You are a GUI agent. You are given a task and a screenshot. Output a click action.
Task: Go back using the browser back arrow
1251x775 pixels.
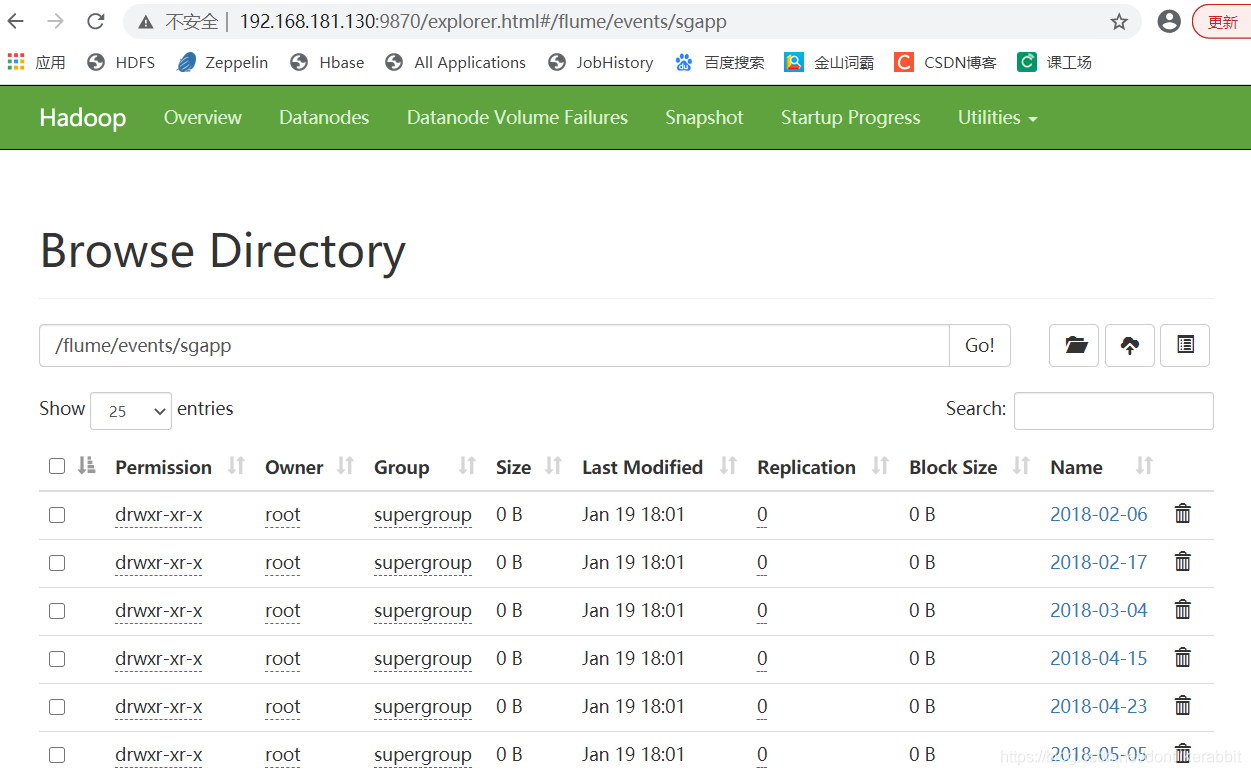[17, 21]
